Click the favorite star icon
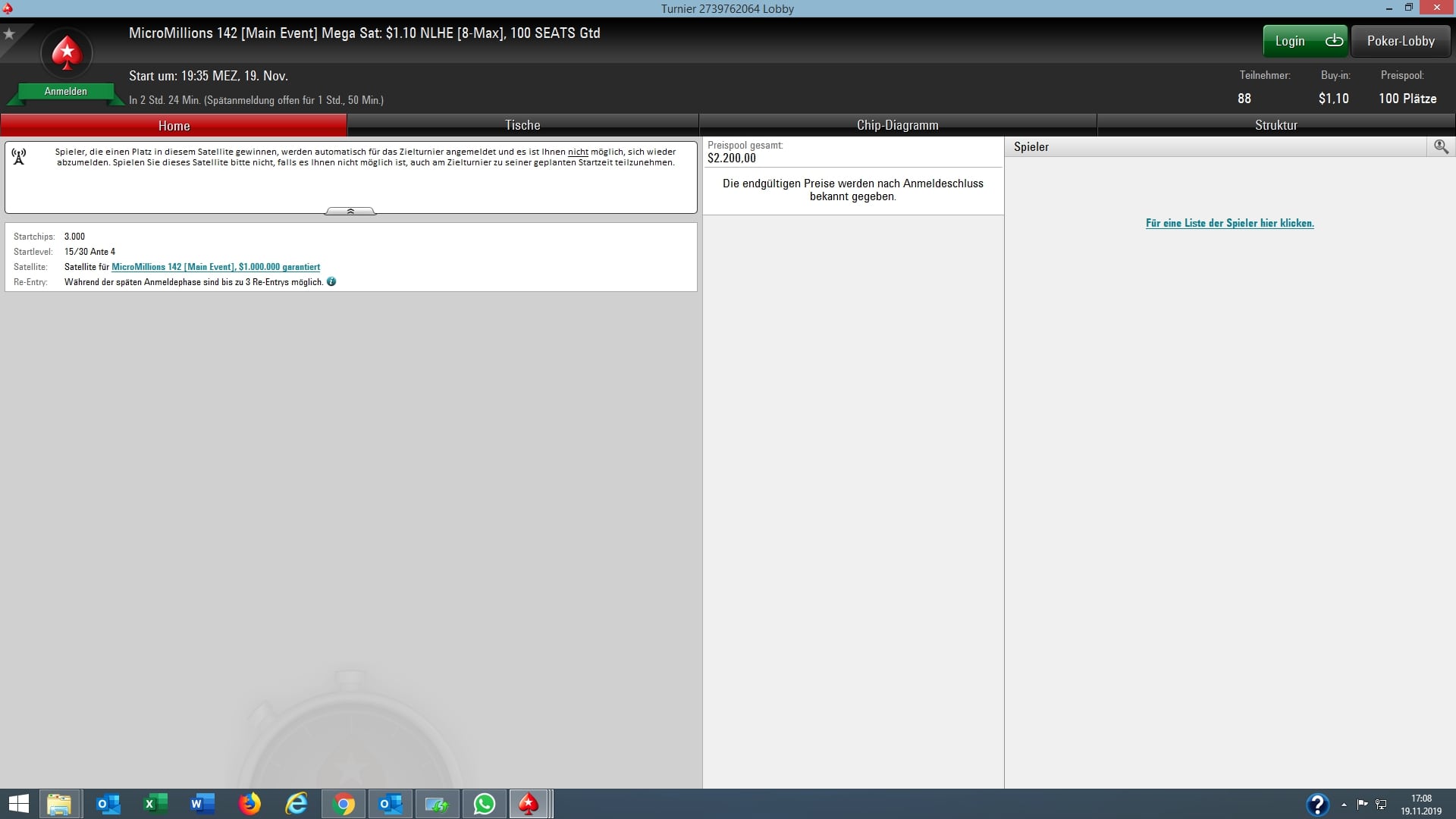1456x819 pixels. (9, 34)
